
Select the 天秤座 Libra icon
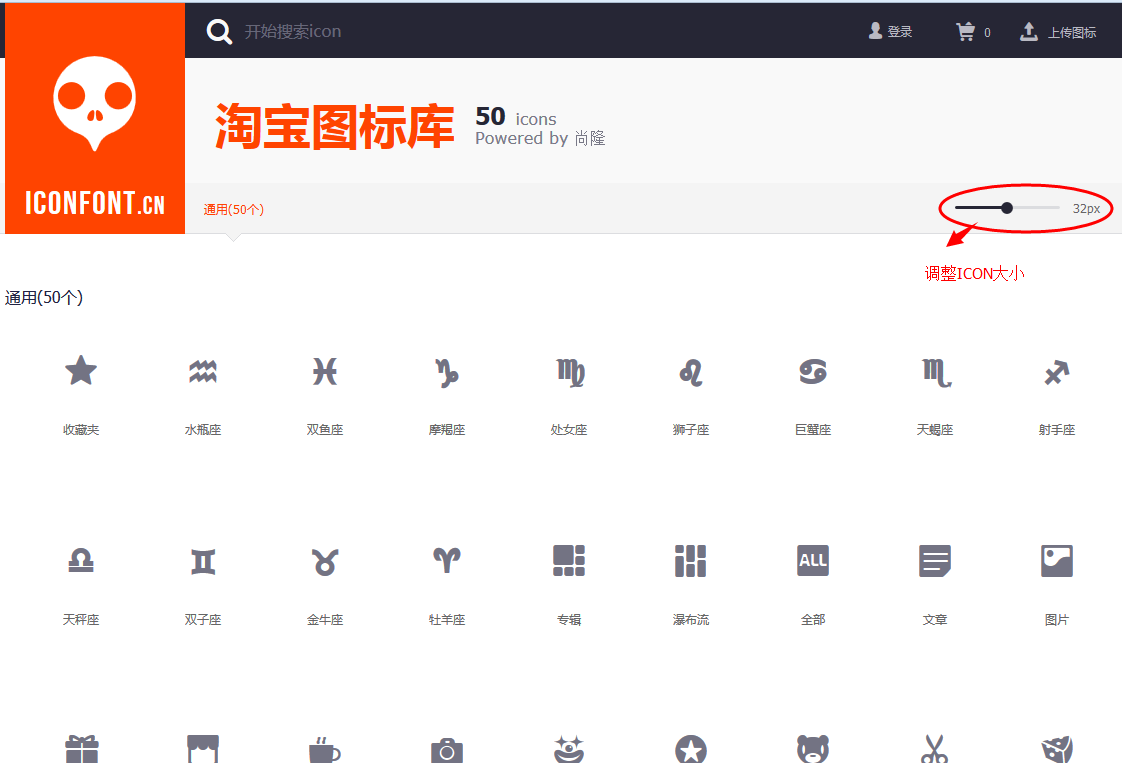(81, 561)
